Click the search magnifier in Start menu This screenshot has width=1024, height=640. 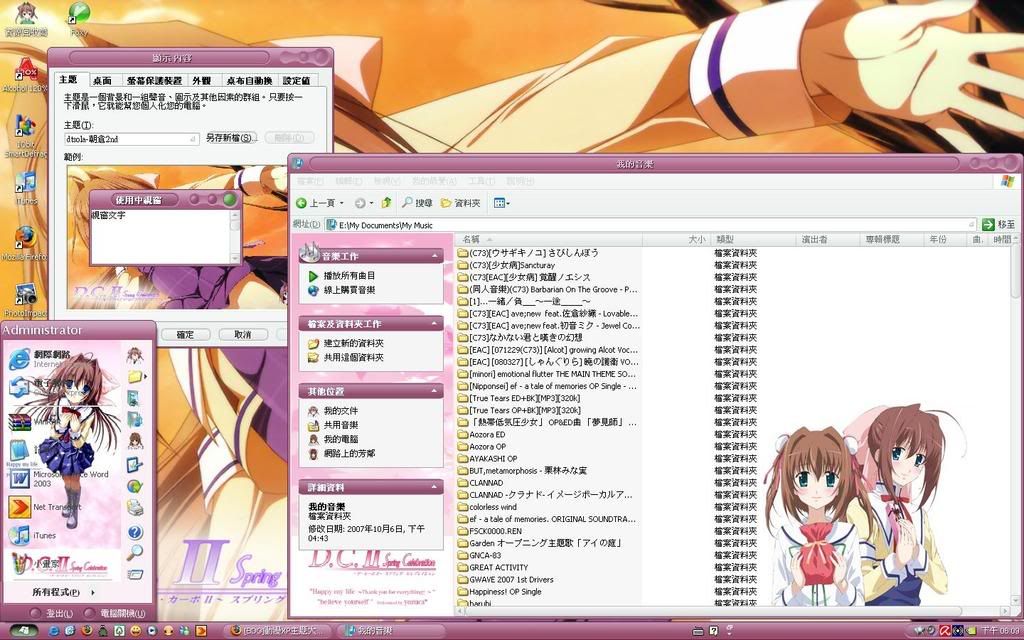point(135,553)
